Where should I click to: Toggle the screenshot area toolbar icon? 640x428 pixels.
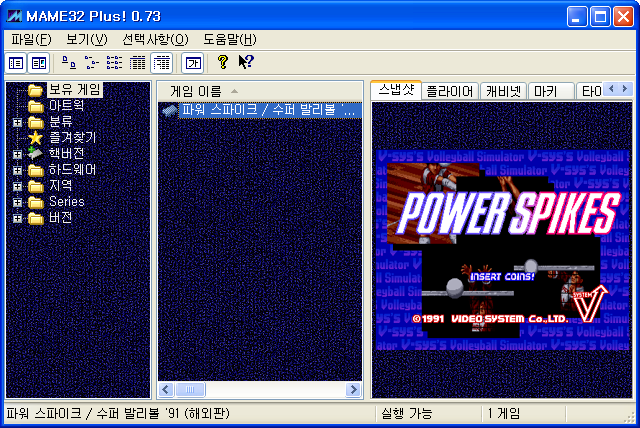[x=39, y=63]
